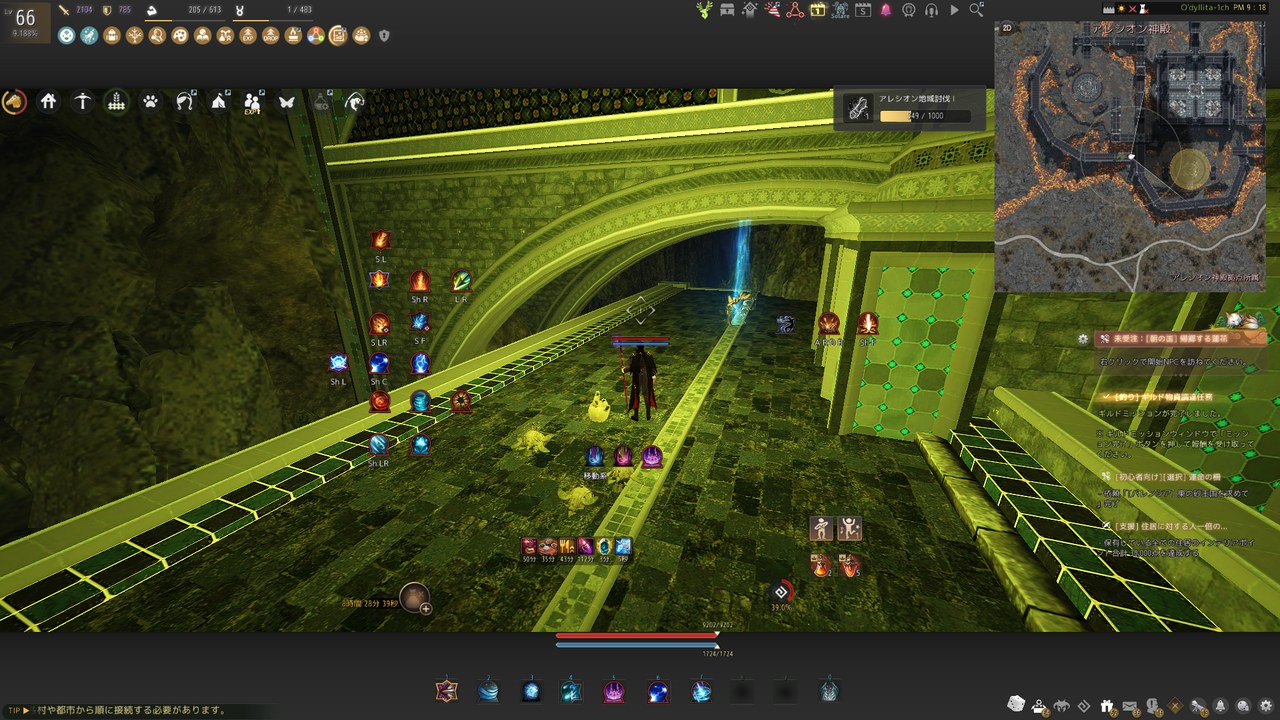Open quest widget settings gear
This screenshot has height=720, width=1280.
tap(1083, 339)
